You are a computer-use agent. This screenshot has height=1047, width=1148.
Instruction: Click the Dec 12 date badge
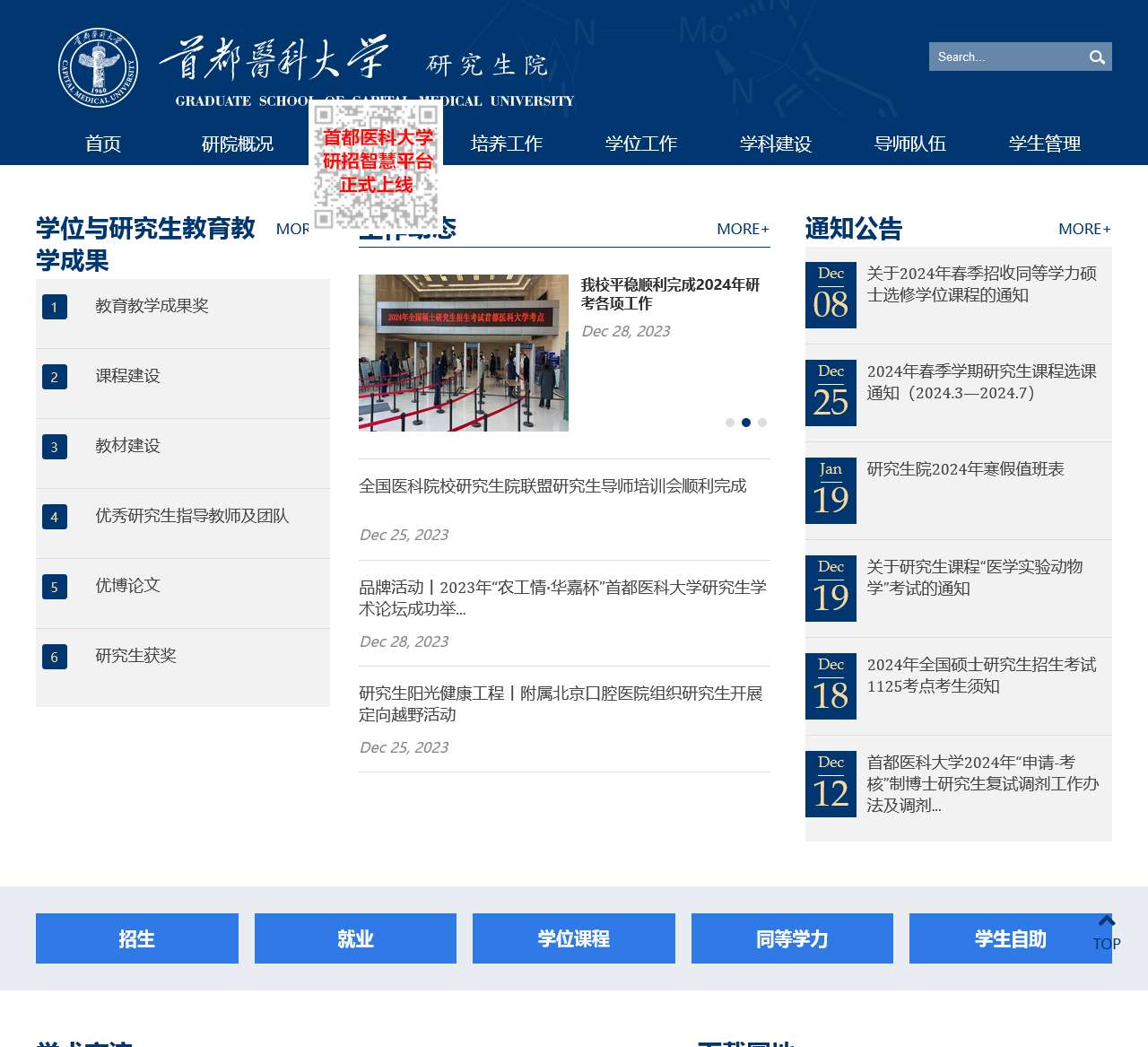[x=831, y=784]
